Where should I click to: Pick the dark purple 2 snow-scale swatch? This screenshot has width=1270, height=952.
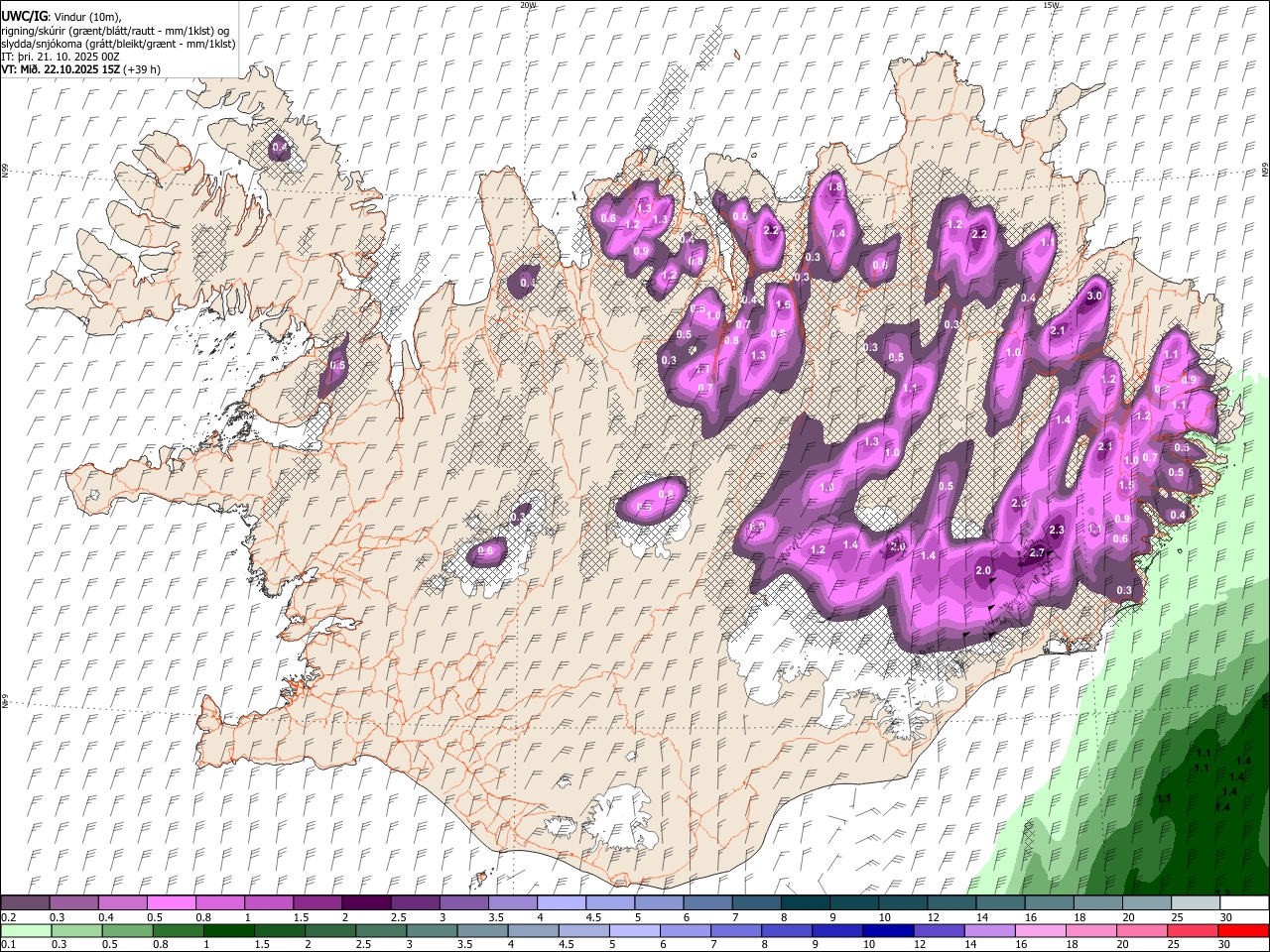(365, 902)
